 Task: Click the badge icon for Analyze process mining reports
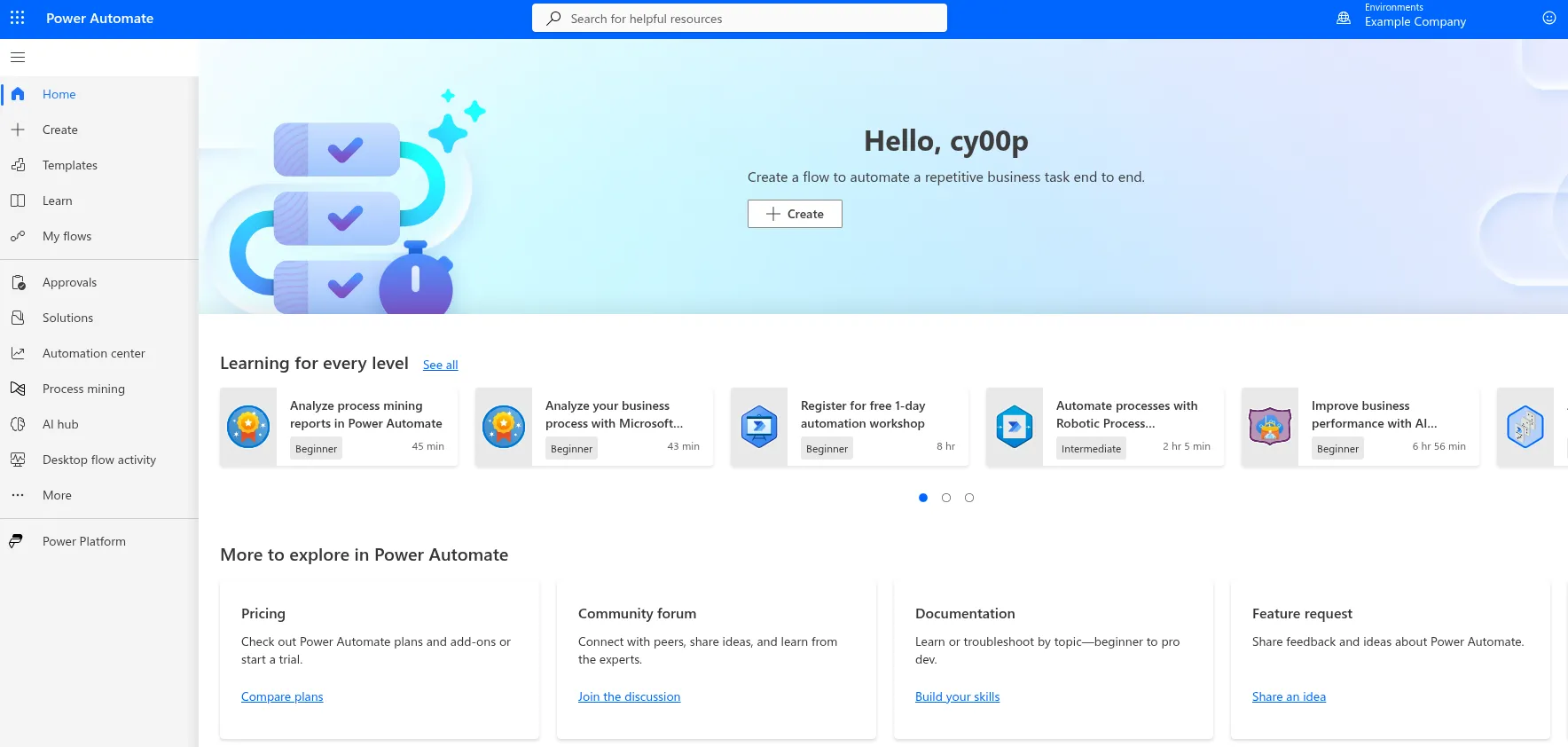tap(248, 427)
